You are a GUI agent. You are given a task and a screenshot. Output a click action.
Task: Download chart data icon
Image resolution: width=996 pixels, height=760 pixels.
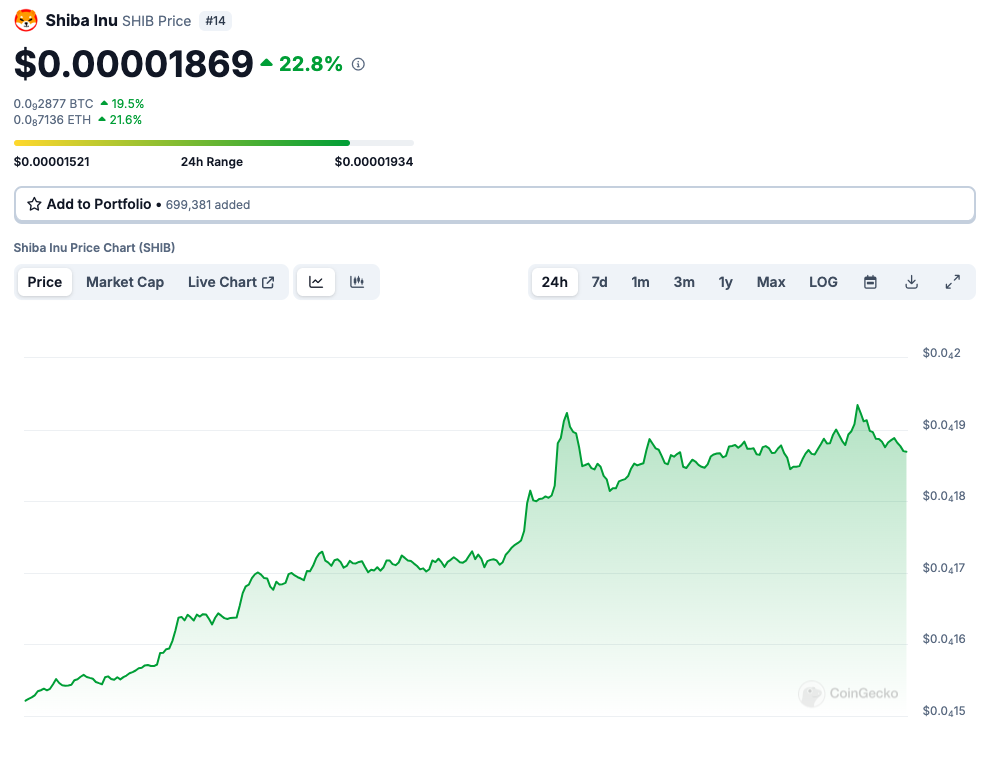(912, 282)
